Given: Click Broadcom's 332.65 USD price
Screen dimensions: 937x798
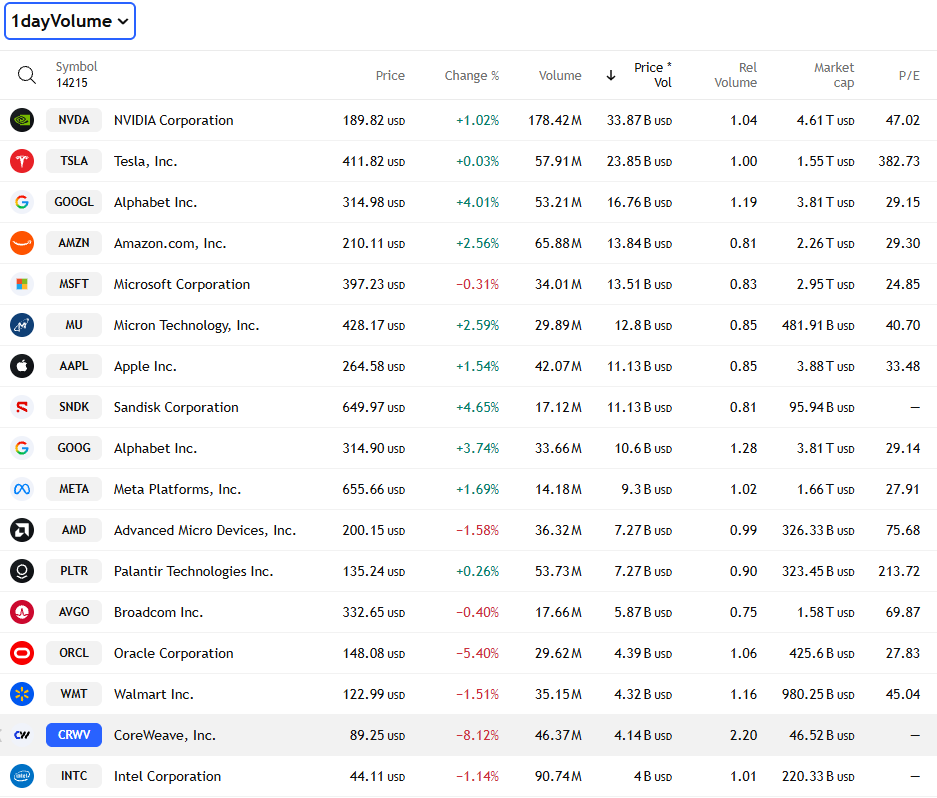Looking at the screenshot, I should (373, 612).
